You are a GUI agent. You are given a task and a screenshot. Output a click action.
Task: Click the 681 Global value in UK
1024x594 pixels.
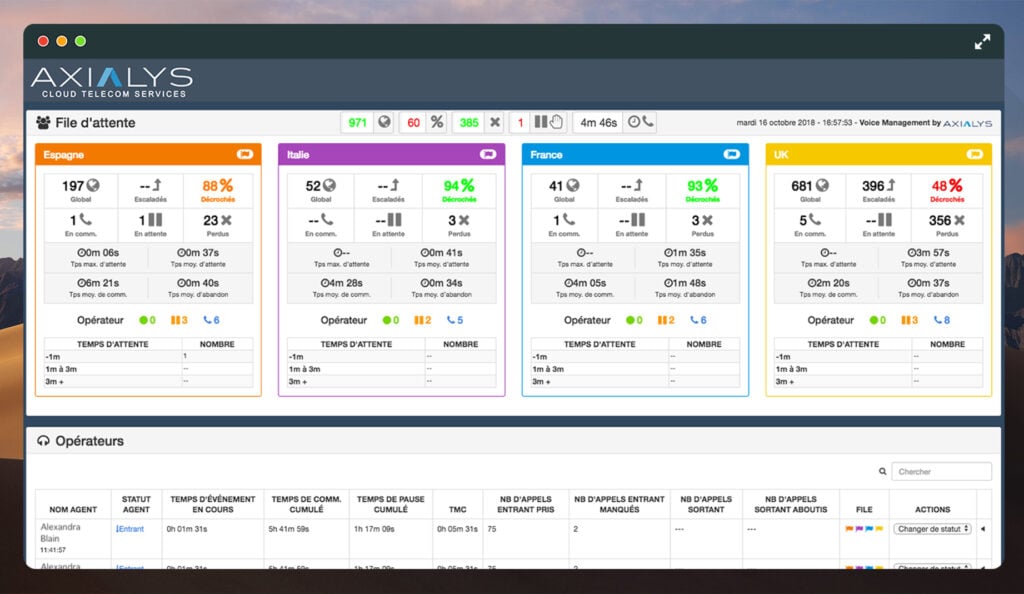tap(801, 186)
